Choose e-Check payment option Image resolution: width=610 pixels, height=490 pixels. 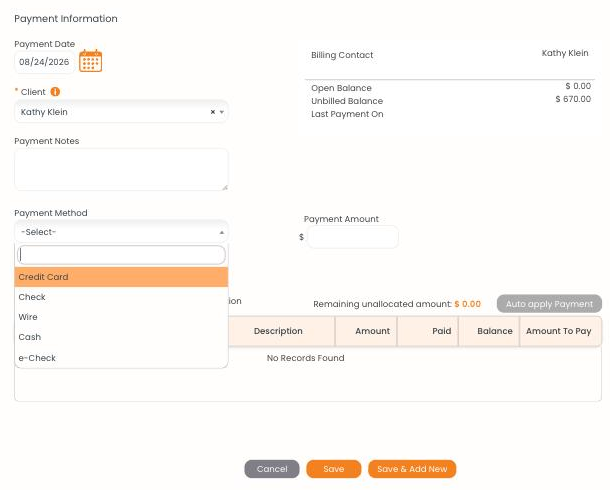tap(121, 358)
